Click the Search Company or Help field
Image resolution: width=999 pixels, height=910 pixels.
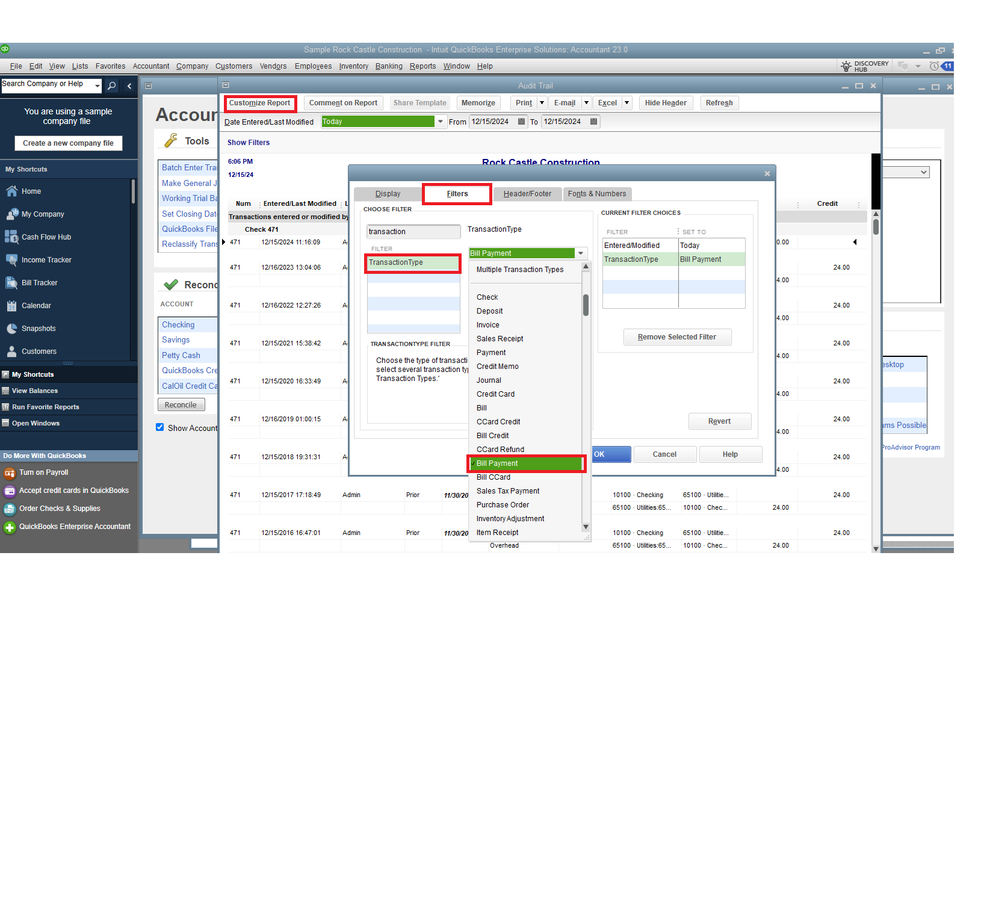(47, 84)
